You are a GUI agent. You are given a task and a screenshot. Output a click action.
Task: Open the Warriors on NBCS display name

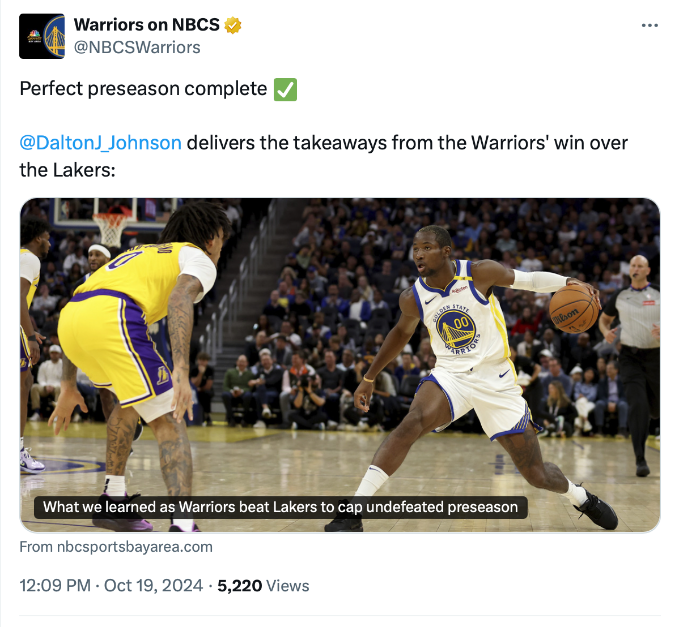[159, 25]
